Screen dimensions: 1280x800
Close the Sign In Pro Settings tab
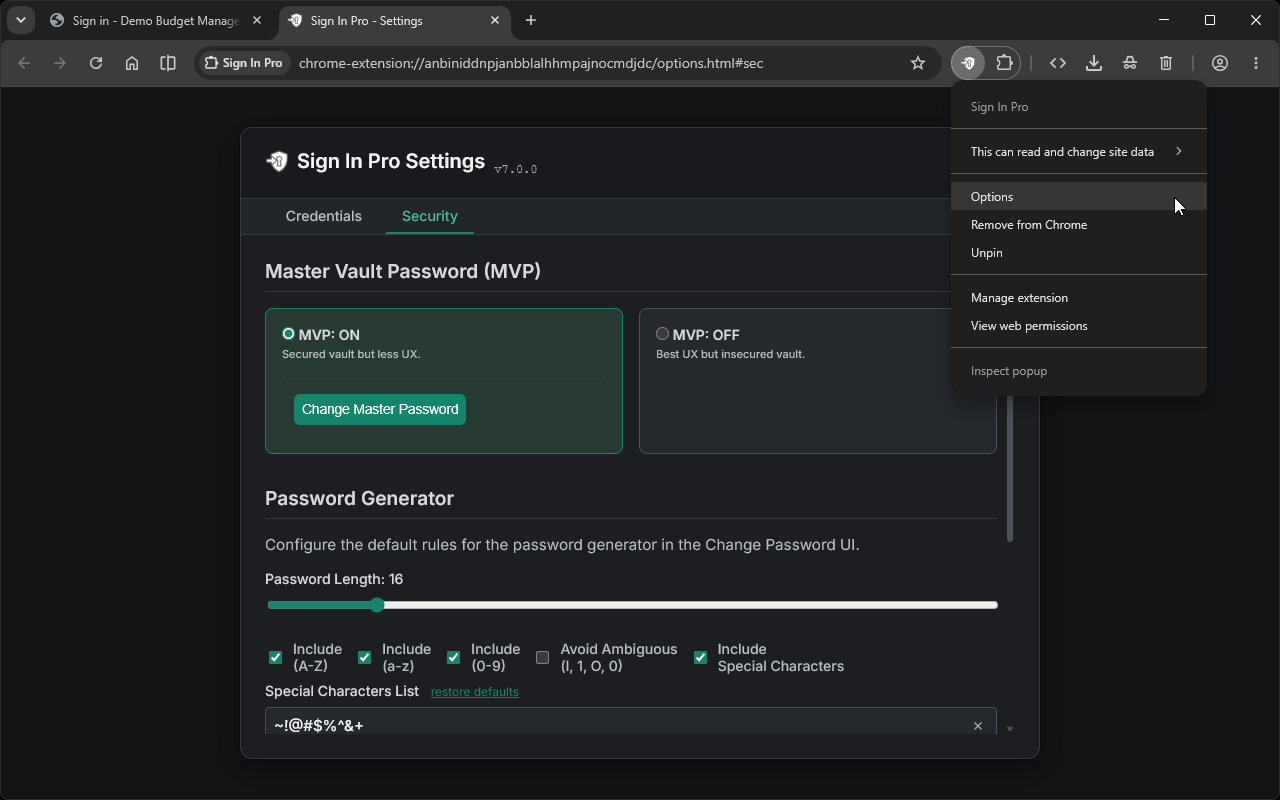point(495,20)
